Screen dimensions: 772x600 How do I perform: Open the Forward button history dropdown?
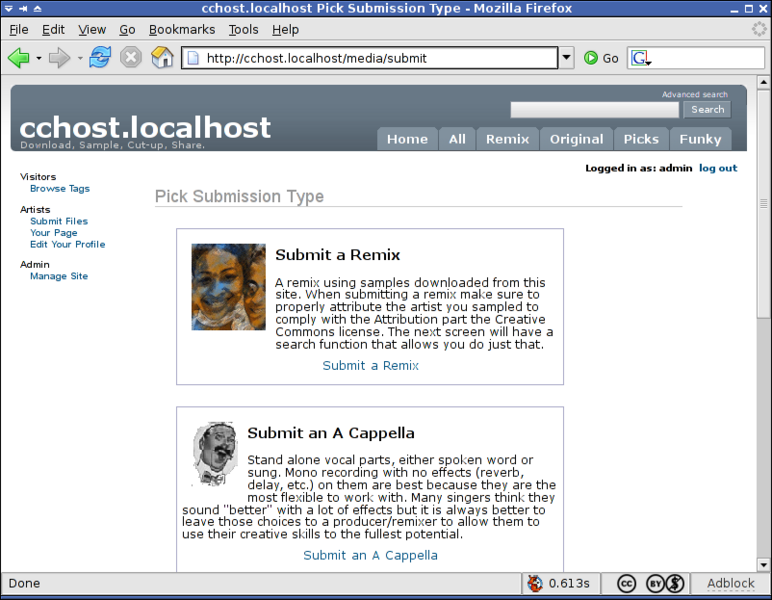point(80,58)
